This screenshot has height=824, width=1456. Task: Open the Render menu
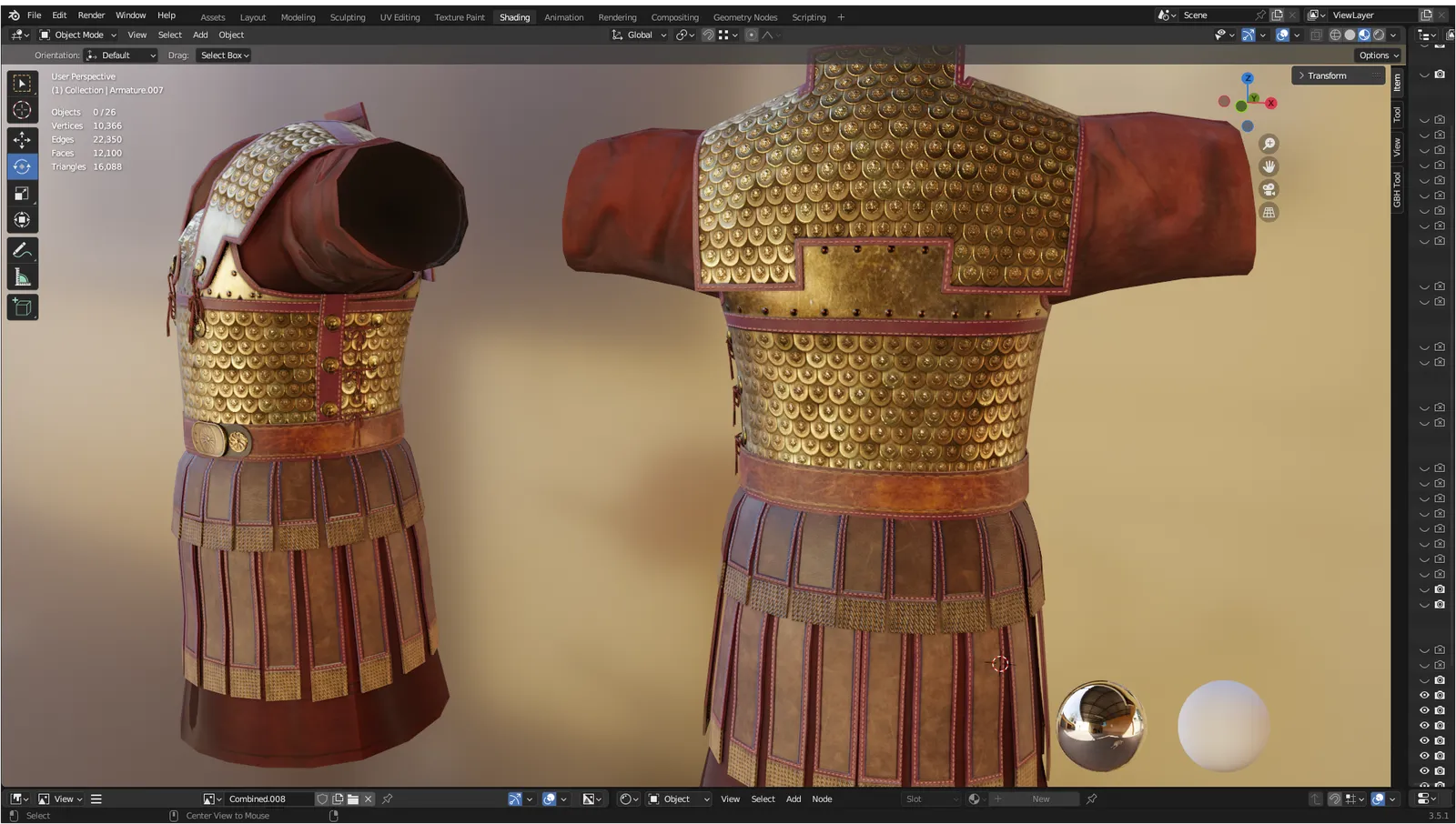91,15
